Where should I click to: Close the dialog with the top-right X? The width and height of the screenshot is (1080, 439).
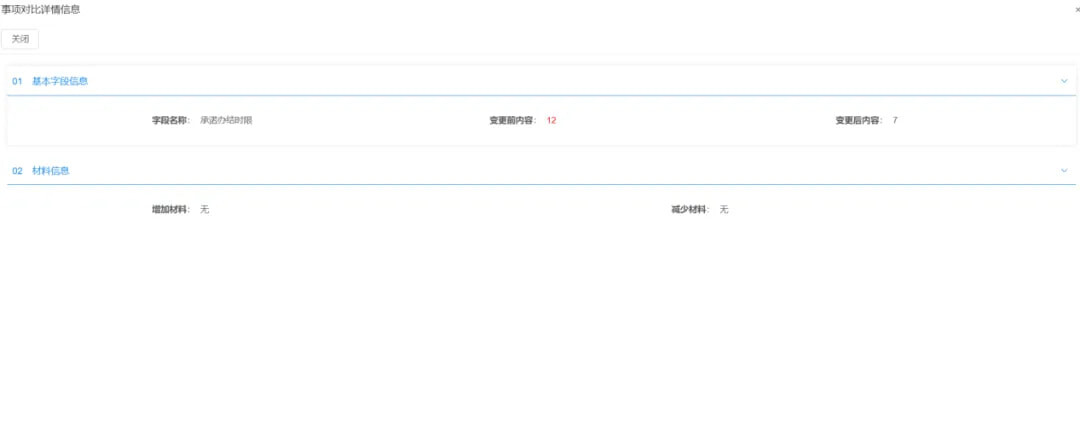[x=1076, y=9]
